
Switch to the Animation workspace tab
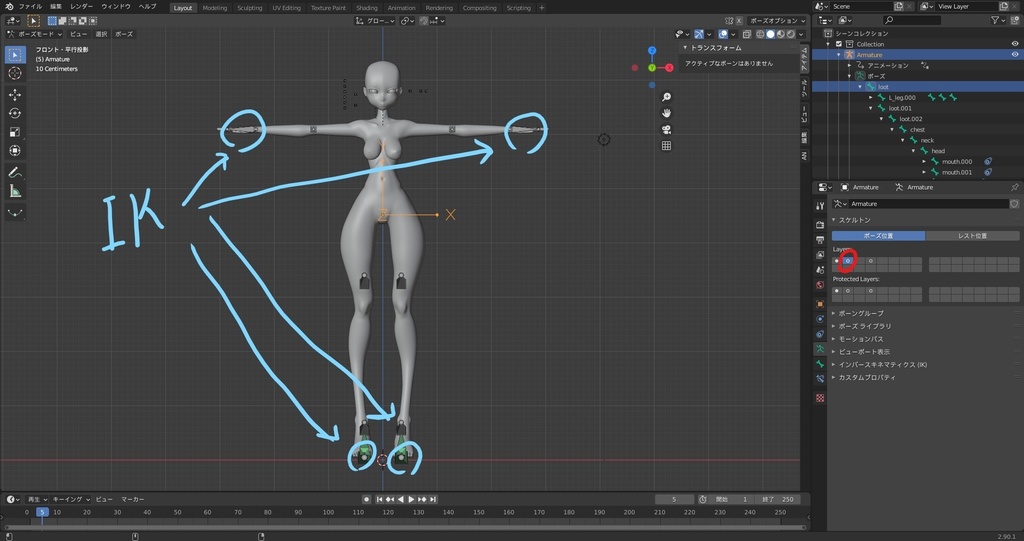402,8
